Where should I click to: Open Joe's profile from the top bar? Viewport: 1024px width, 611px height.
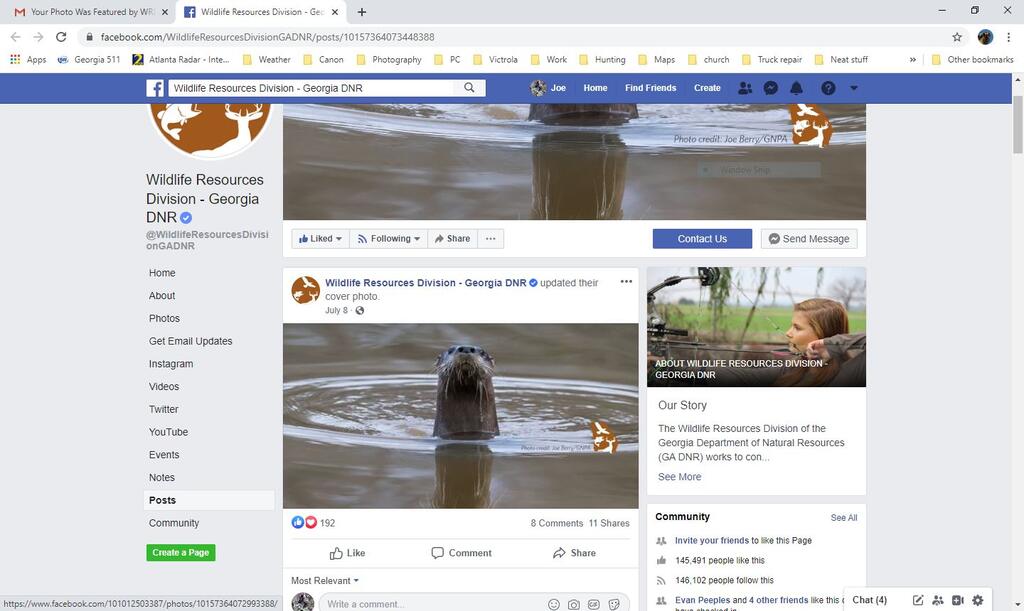pyautogui.click(x=548, y=88)
